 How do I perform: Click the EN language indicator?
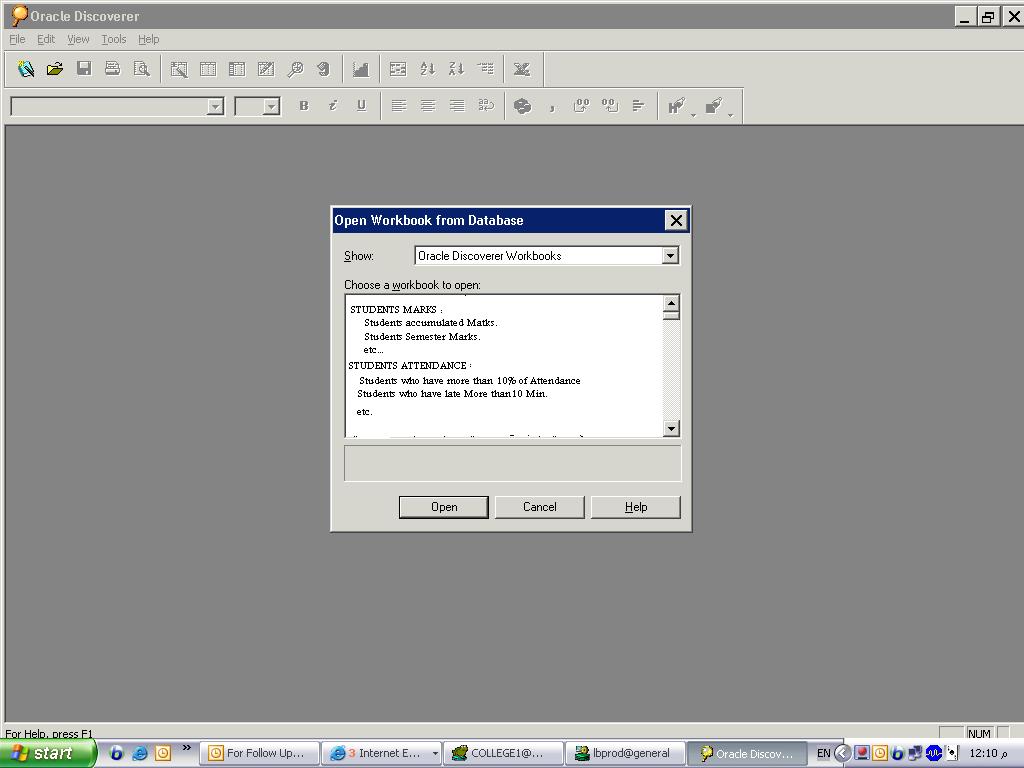(824, 754)
